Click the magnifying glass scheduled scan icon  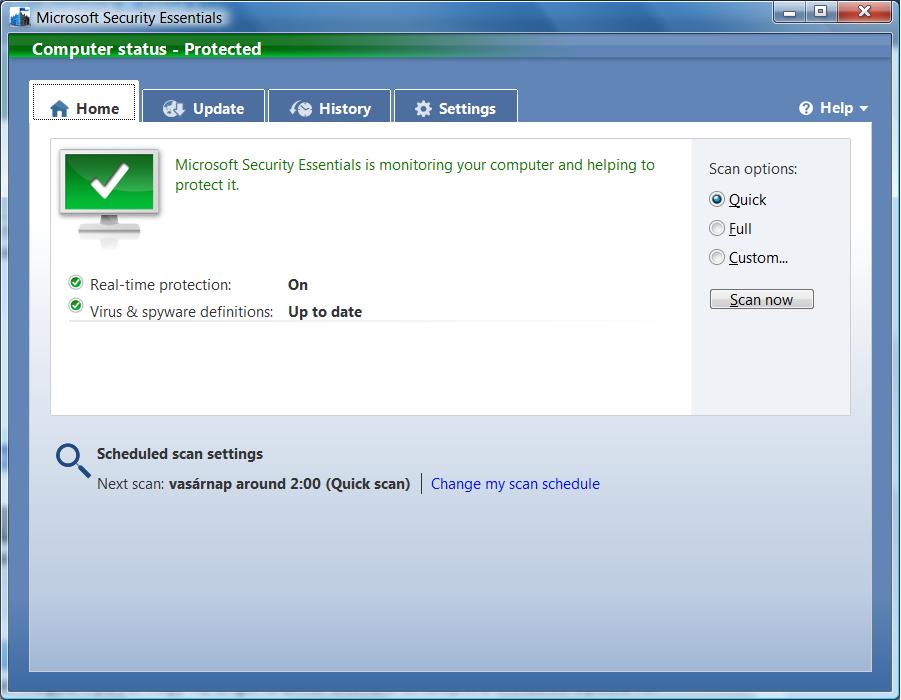[72, 459]
